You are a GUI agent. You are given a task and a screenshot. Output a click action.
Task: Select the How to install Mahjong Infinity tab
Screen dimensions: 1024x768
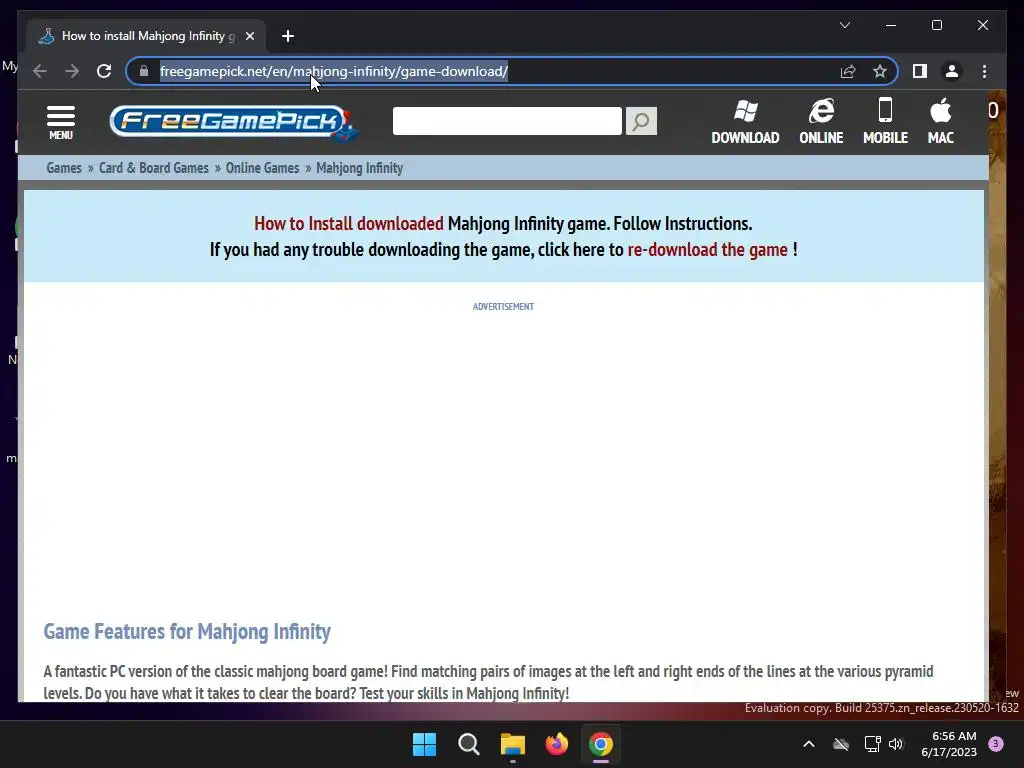tap(146, 36)
